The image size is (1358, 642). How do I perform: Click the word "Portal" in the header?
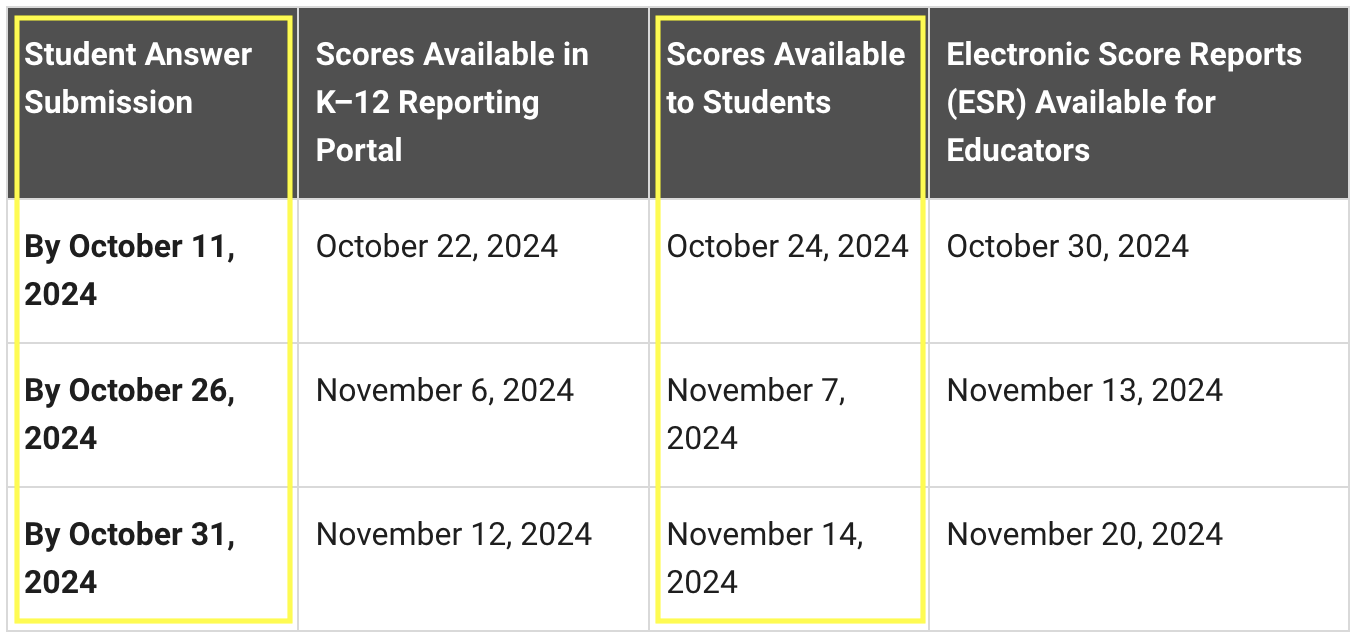pos(359,150)
